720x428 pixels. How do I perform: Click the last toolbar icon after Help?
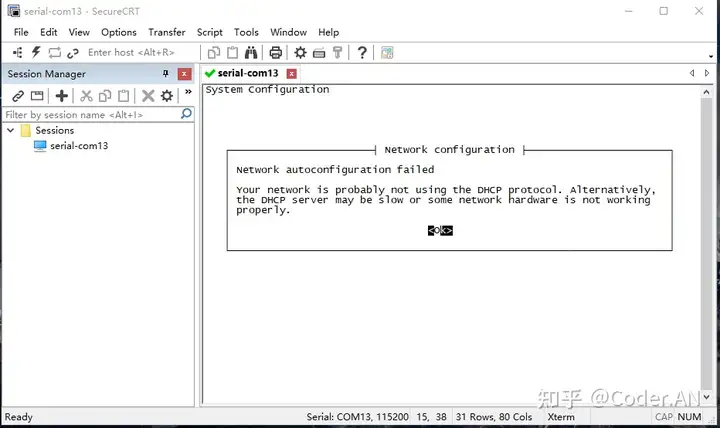pos(387,52)
